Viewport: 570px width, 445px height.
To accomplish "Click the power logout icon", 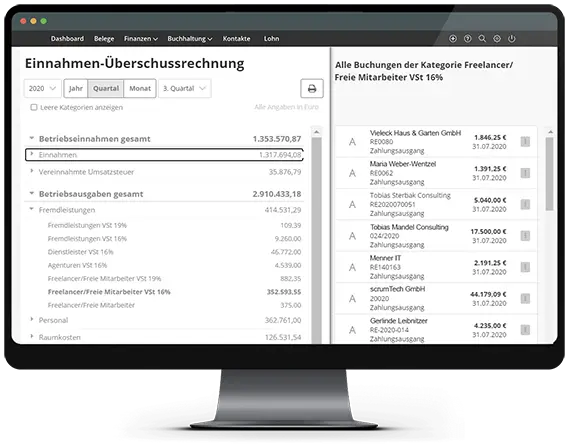I will 511,39.
